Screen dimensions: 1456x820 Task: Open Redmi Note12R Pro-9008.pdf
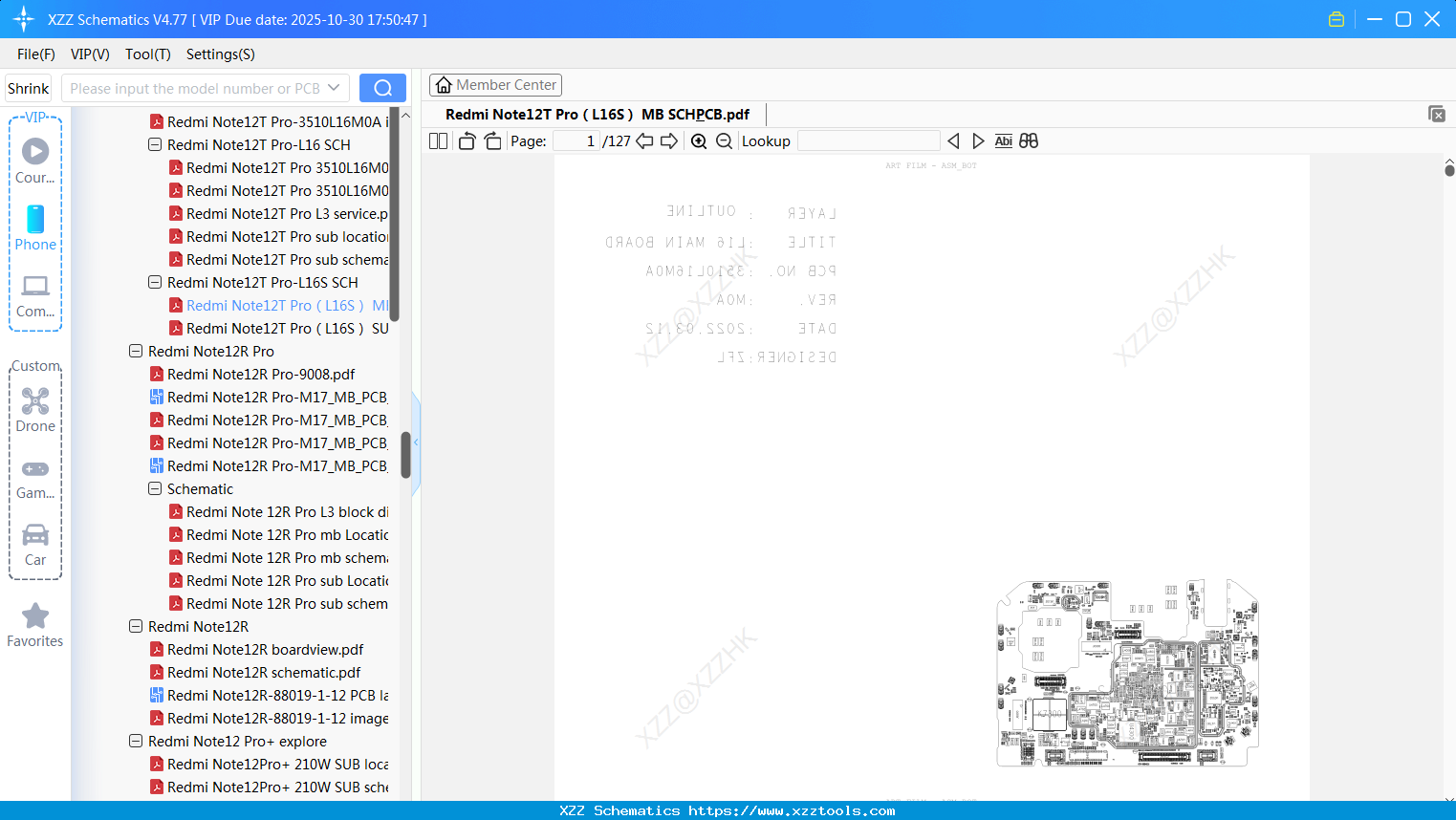252,374
